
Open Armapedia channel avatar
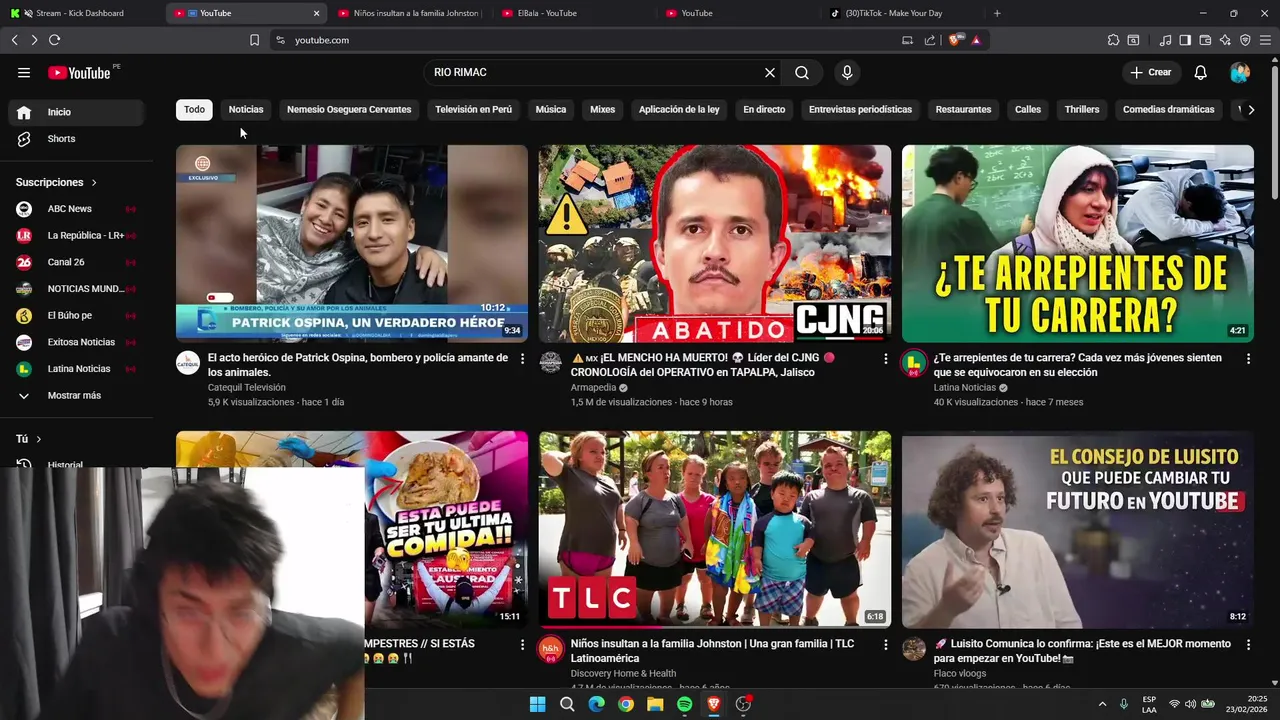(x=551, y=362)
